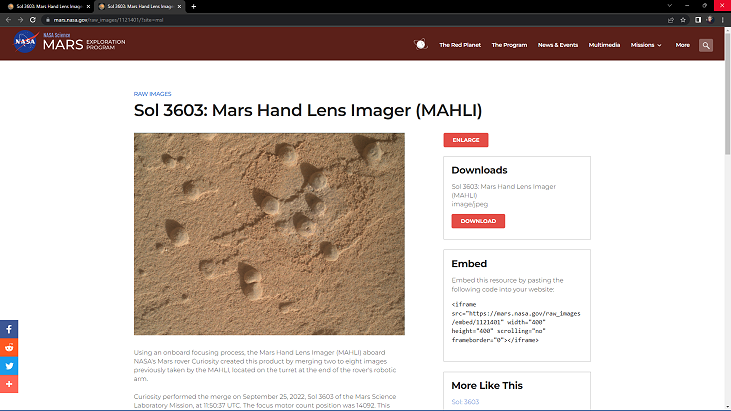Open the RAW IMAGES breadcrumb link

[x=152, y=94]
